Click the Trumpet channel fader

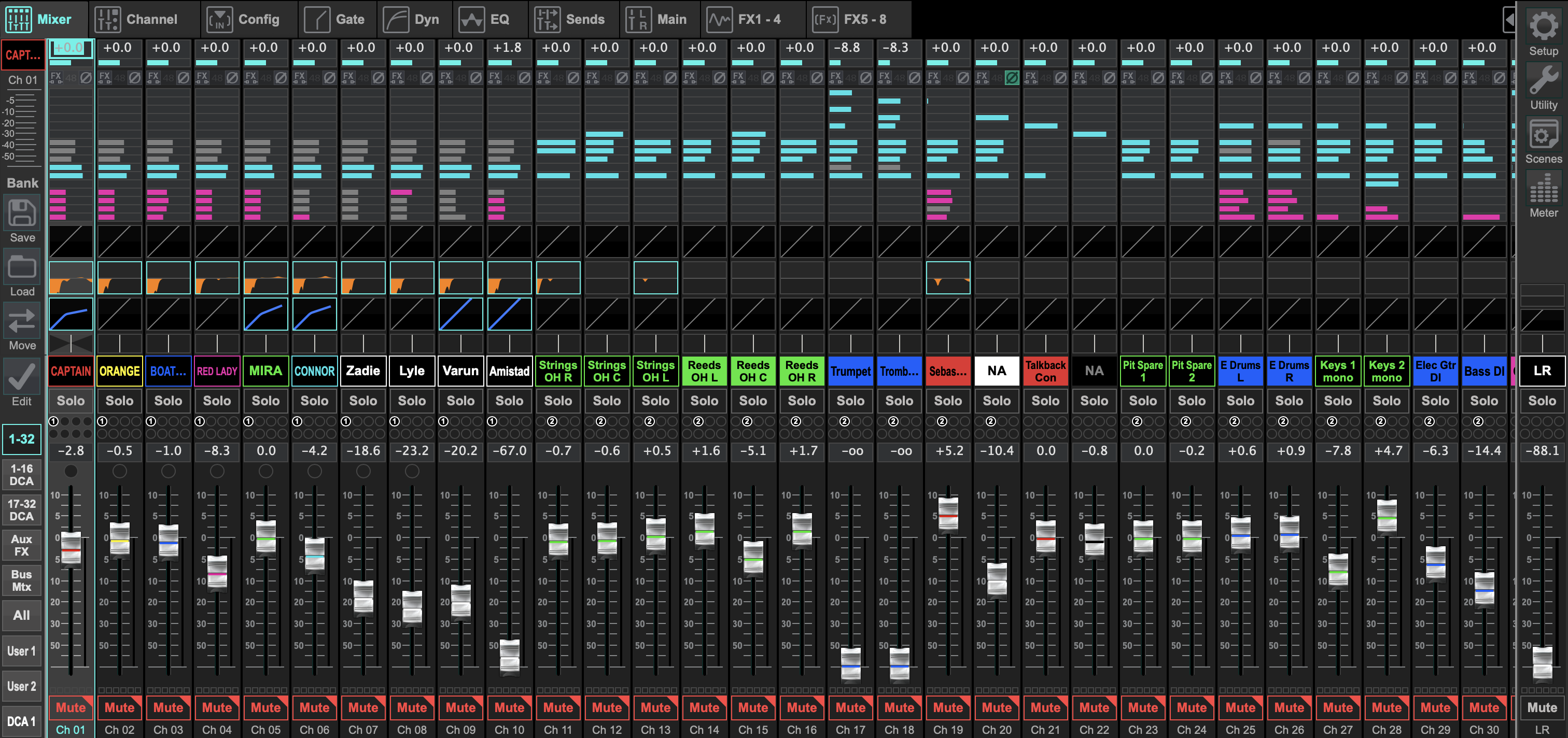point(850,666)
